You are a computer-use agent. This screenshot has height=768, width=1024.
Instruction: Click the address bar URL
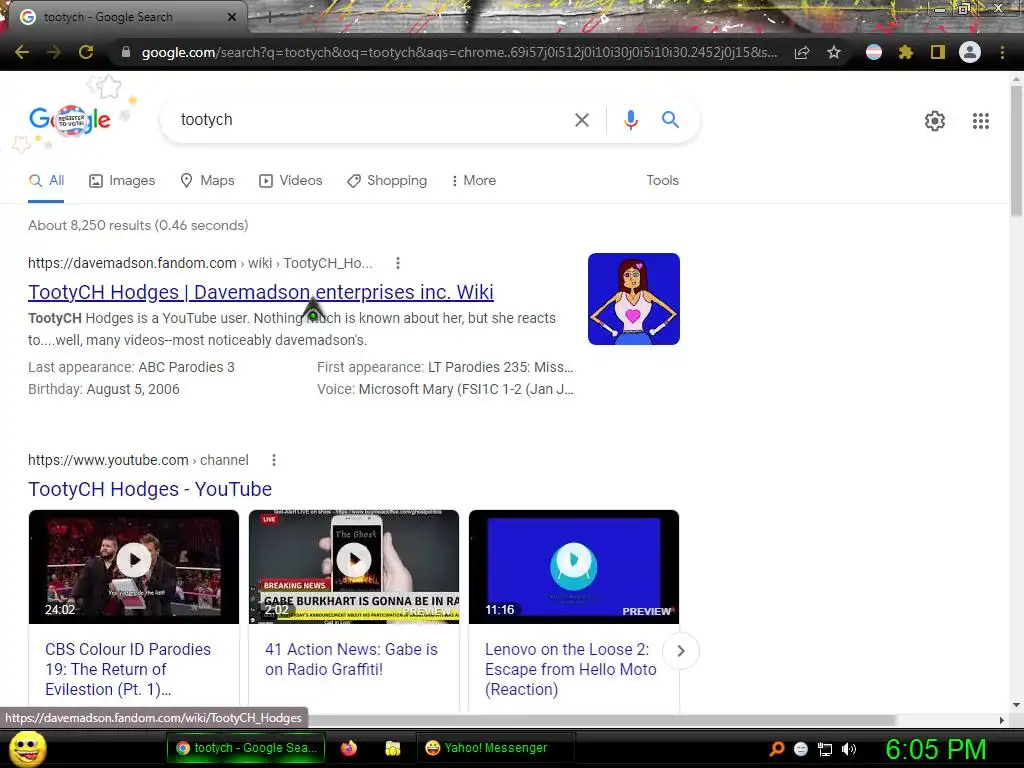pyautogui.click(x=459, y=52)
